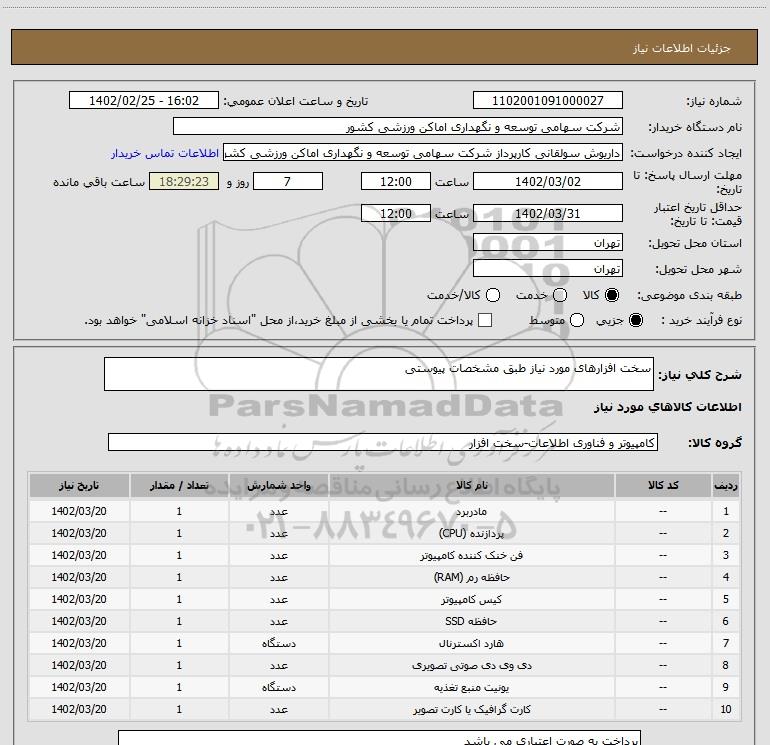Select the متوسط purchase type radio

click(577, 320)
